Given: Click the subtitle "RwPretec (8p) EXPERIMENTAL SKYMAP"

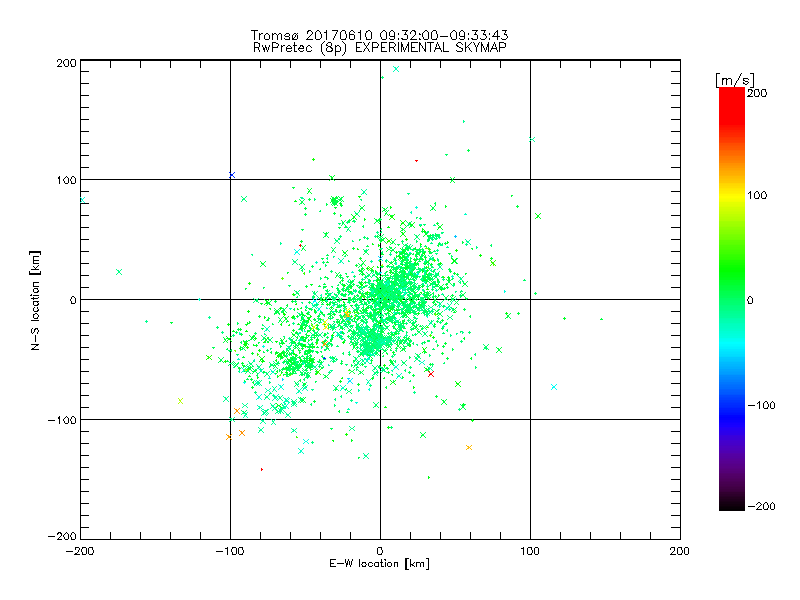Looking at the screenshot, I should coord(380,48).
